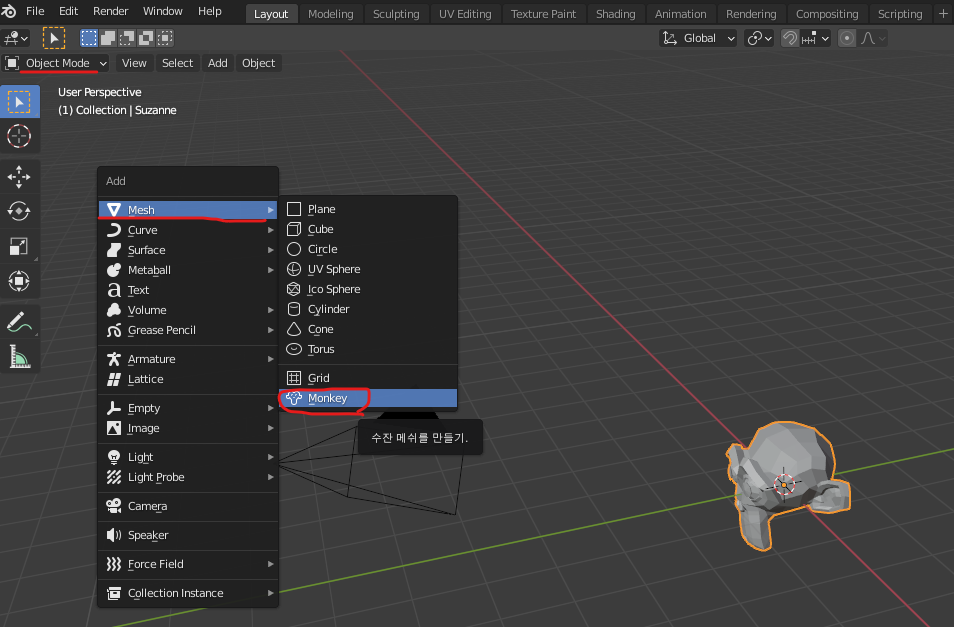Image resolution: width=954 pixels, height=627 pixels.
Task: Activate the Move tool
Action: click(x=19, y=177)
